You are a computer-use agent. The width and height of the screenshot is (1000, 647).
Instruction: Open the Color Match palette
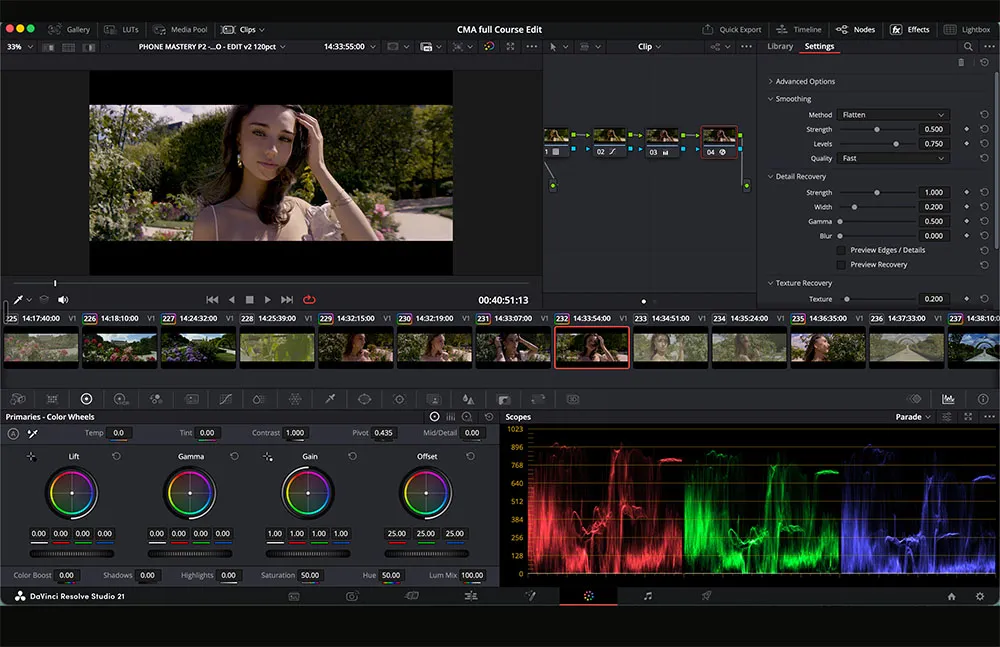coord(52,399)
